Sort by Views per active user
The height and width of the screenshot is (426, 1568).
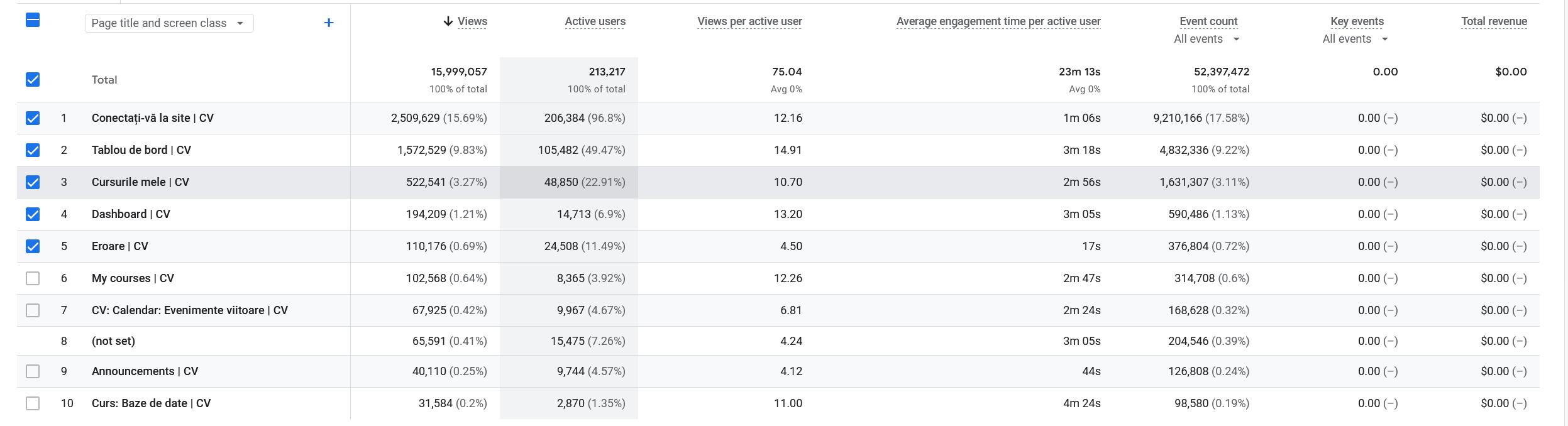click(x=749, y=21)
